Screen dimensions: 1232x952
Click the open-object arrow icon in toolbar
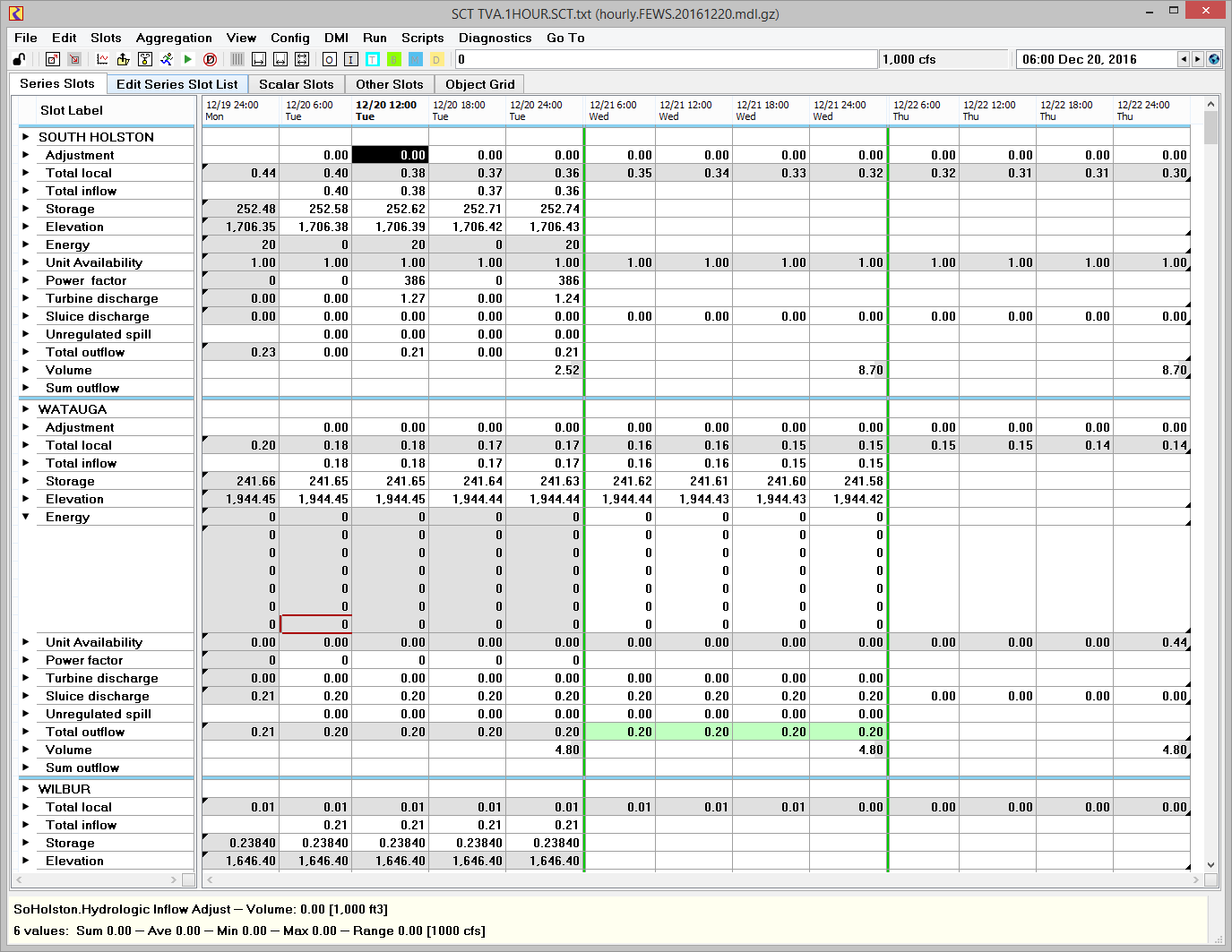point(53,59)
